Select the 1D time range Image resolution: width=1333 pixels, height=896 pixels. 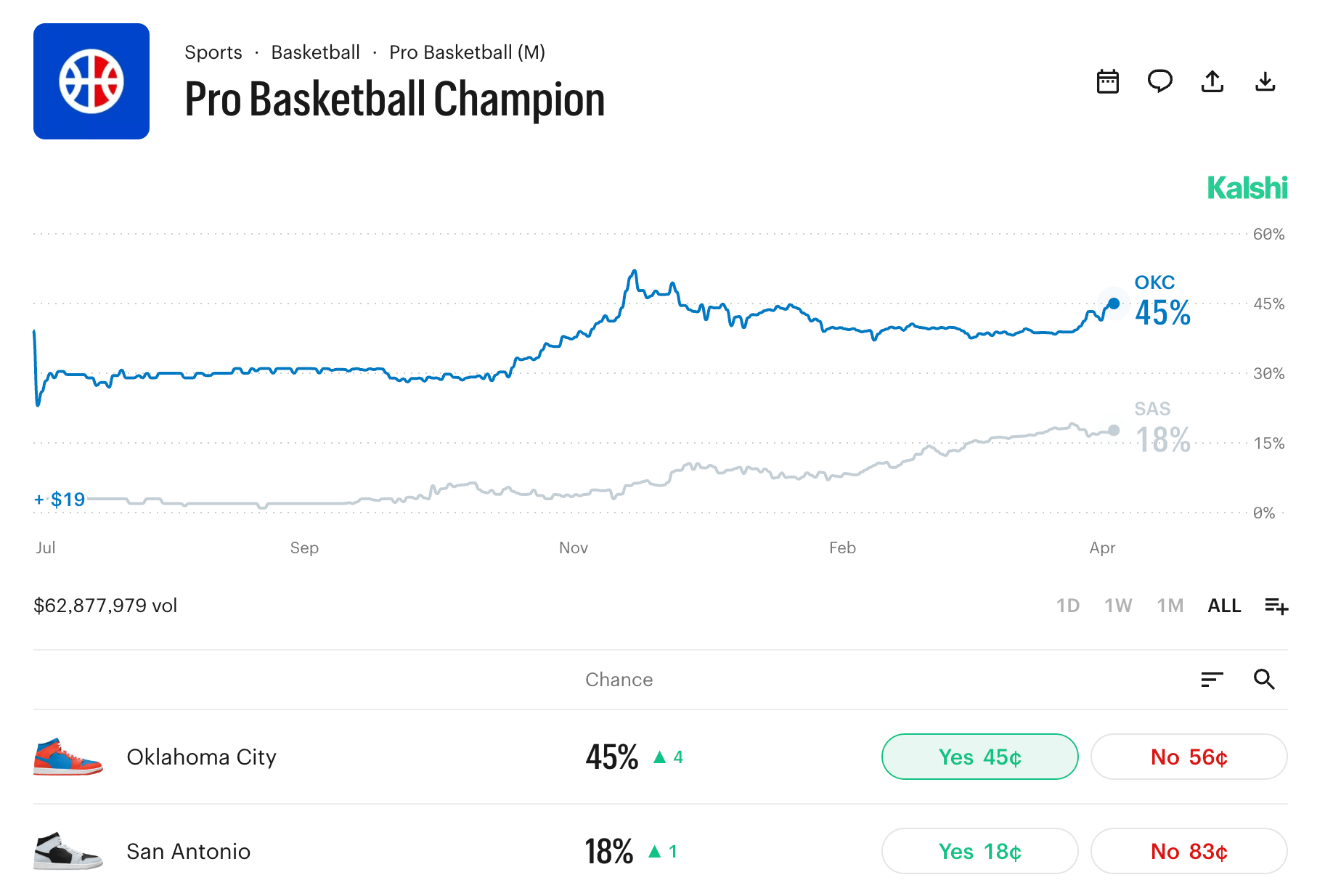tap(1067, 606)
